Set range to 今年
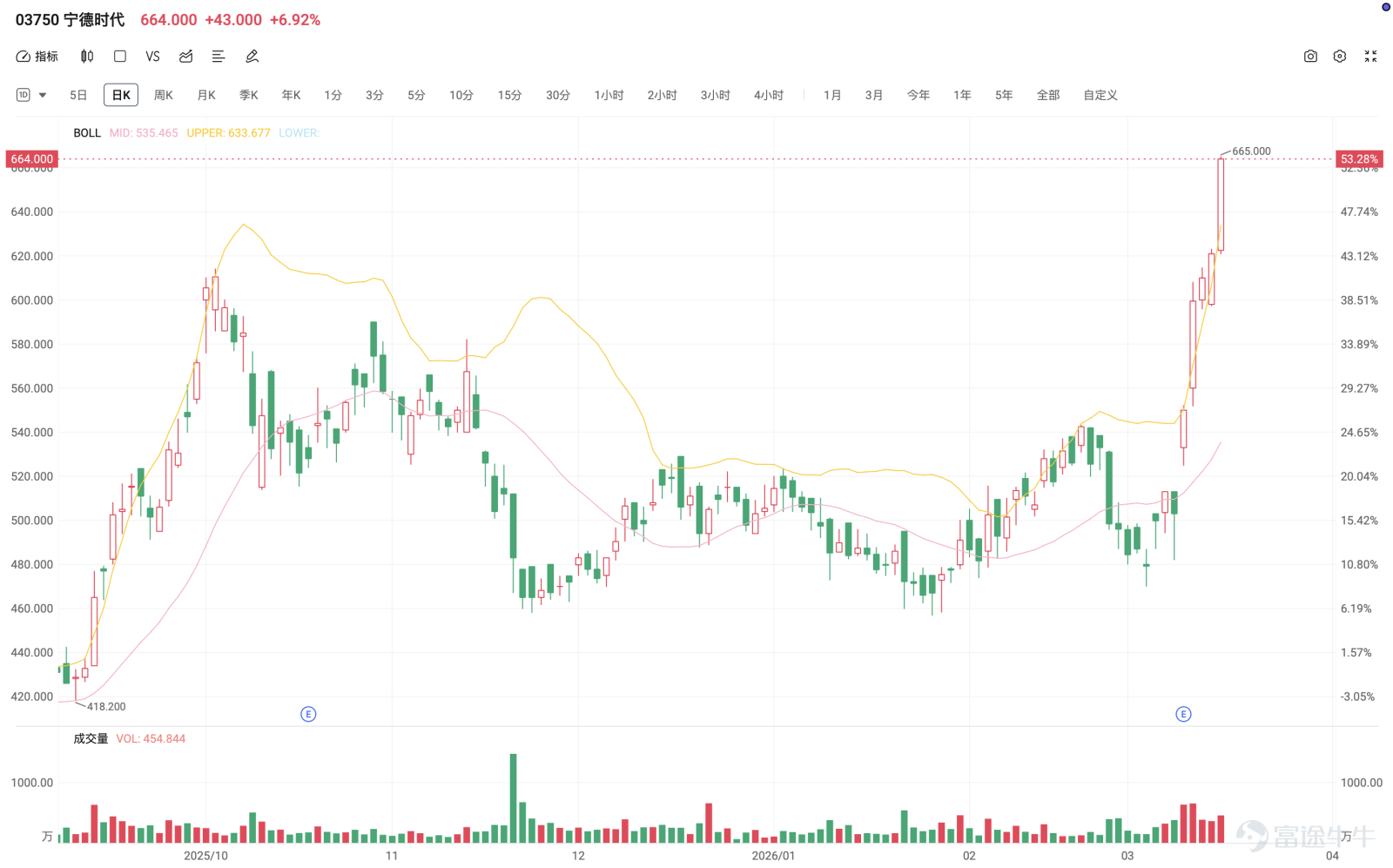 click(919, 95)
